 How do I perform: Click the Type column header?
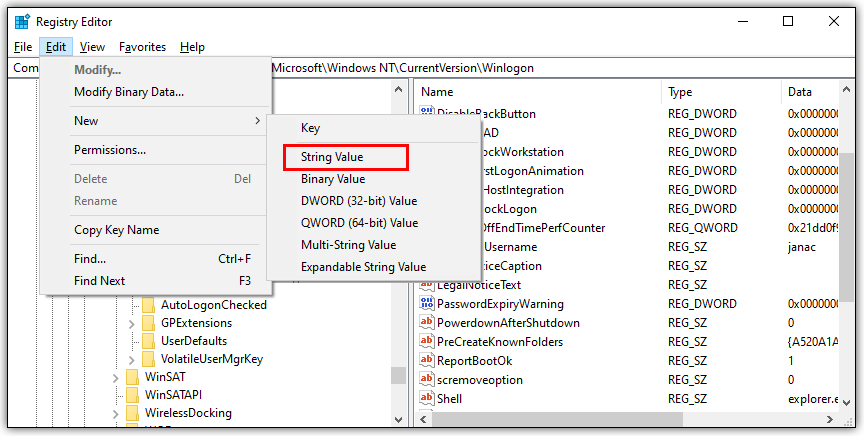[x=680, y=92]
